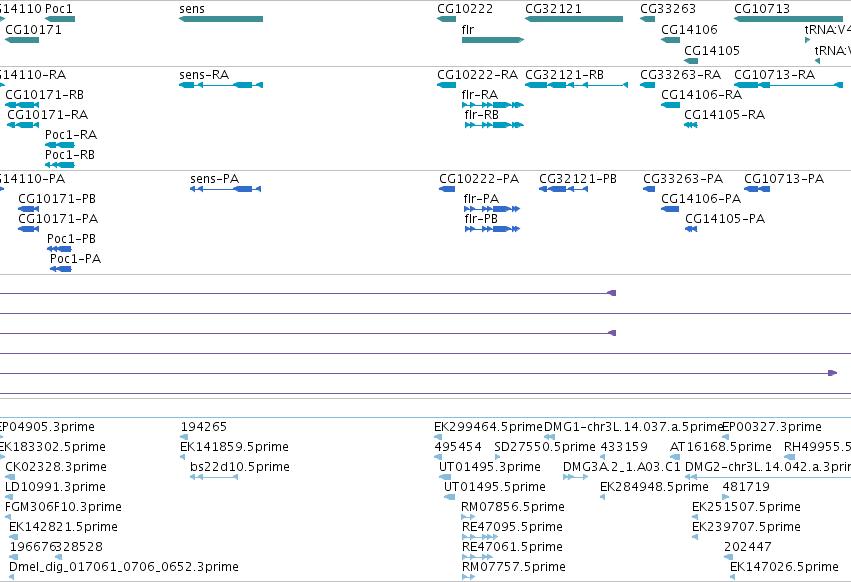Select the Poc1-PA protein label
The image size is (851, 582).
(x=75, y=258)
